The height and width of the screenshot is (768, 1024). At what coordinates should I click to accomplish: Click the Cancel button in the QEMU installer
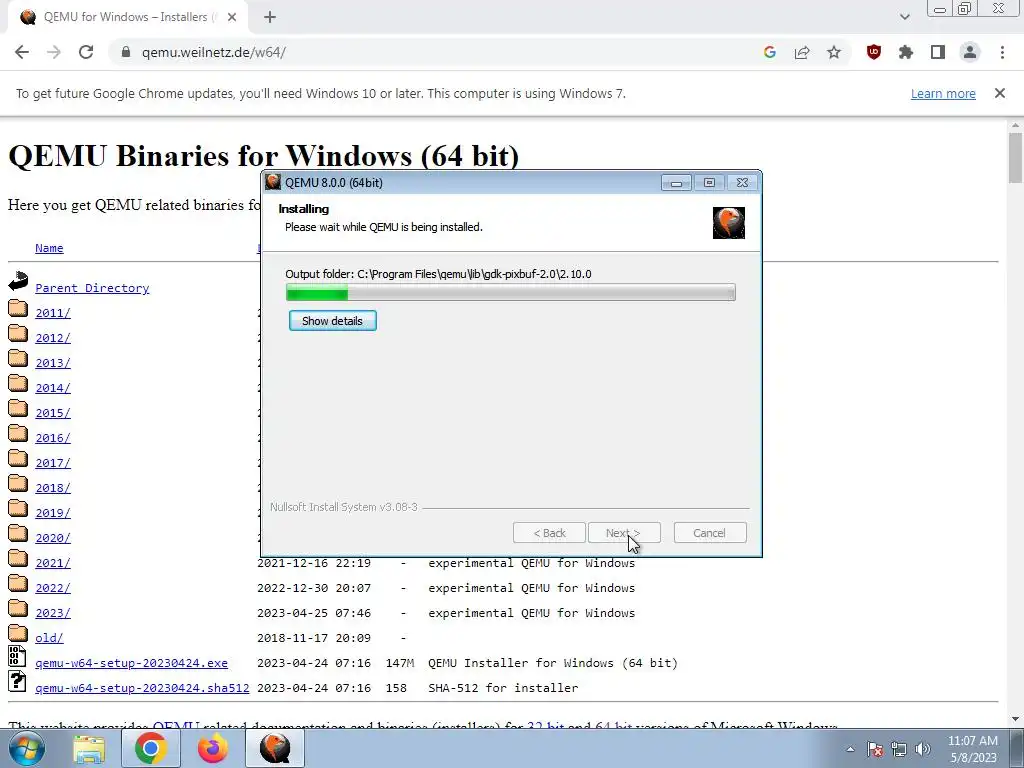710,533
